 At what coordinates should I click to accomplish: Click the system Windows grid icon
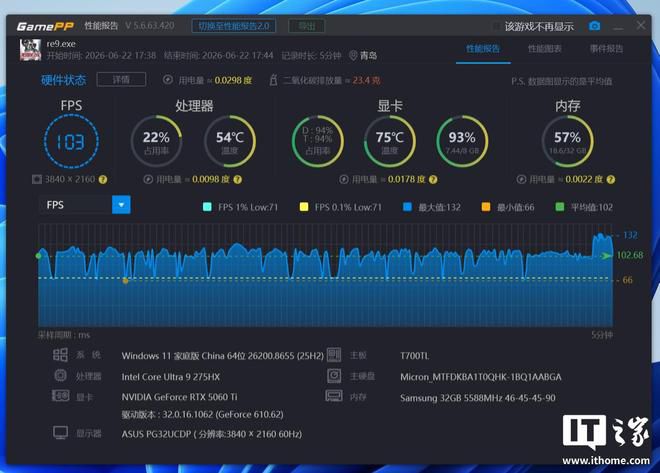coord(60,355)
